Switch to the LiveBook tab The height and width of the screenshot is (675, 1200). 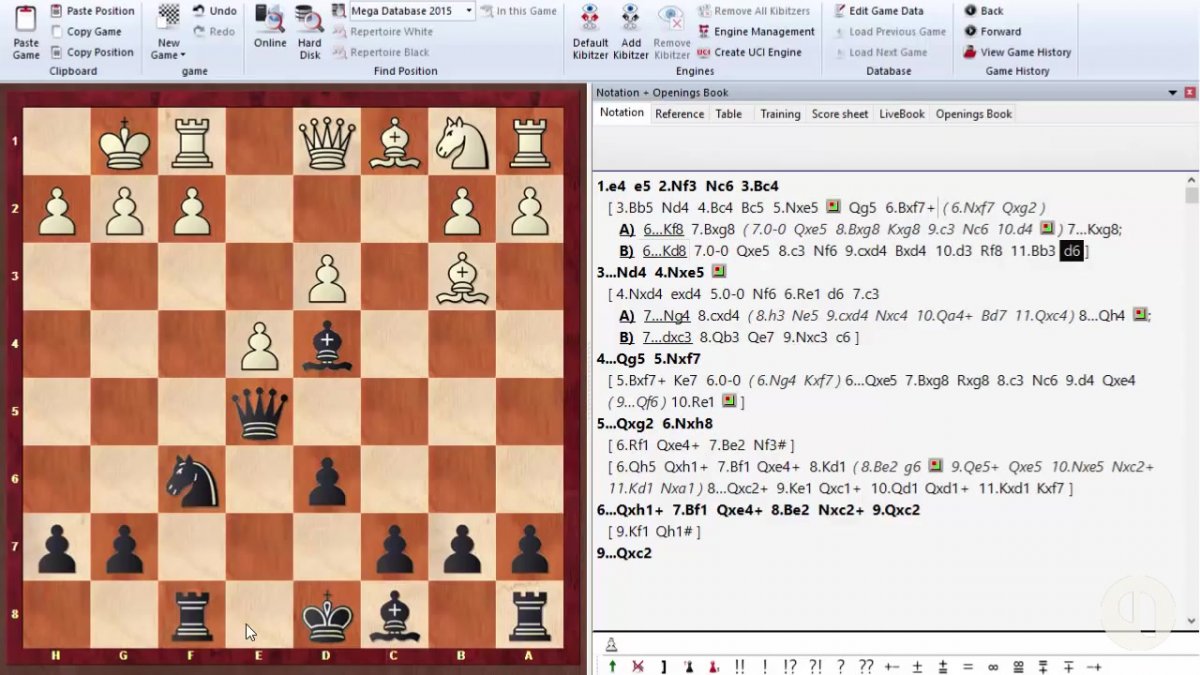(902, 114)
